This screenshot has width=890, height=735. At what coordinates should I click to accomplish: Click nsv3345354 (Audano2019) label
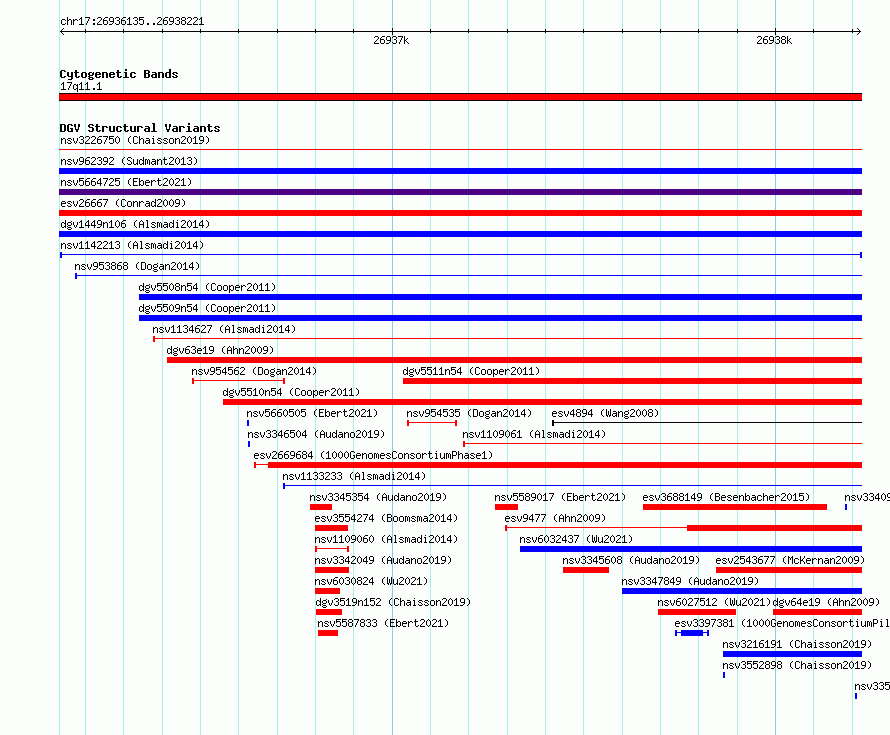[x=378, y=497]
